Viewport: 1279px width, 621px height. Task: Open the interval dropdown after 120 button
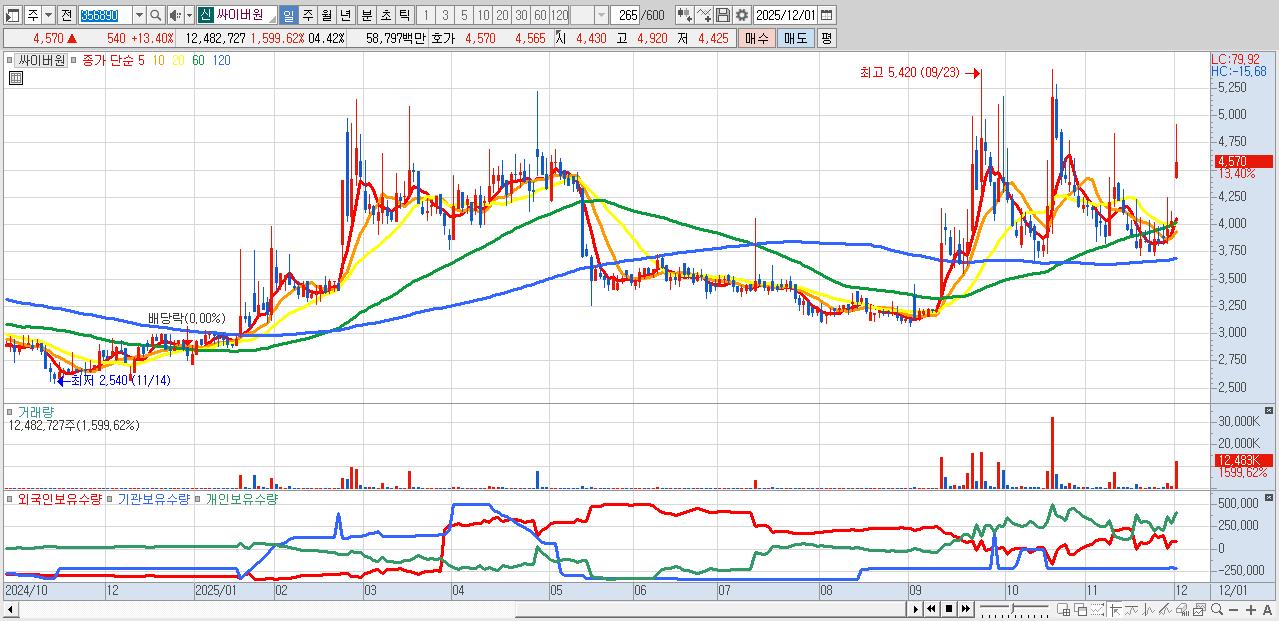click(x=601, y=15)
